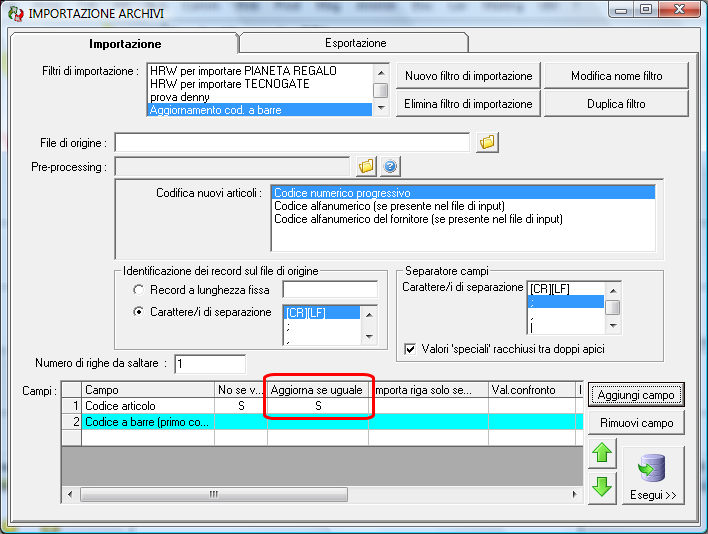The image size is (708, 534).
Task: Select [CR][LF] in record identification list
Action: pos(322,312)
